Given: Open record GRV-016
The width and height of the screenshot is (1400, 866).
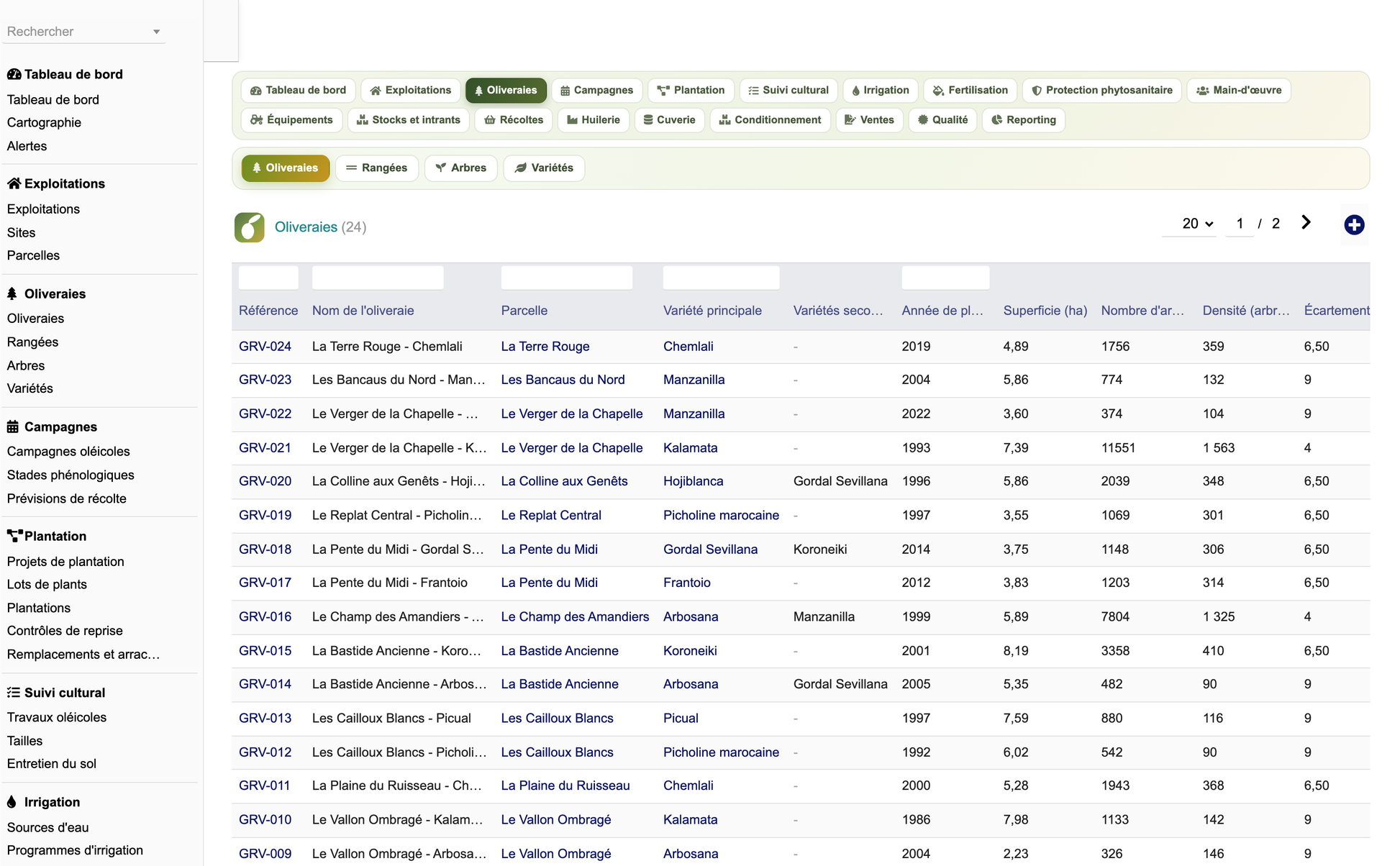Looking at the screenshot, I should click(x=265, y=617).
